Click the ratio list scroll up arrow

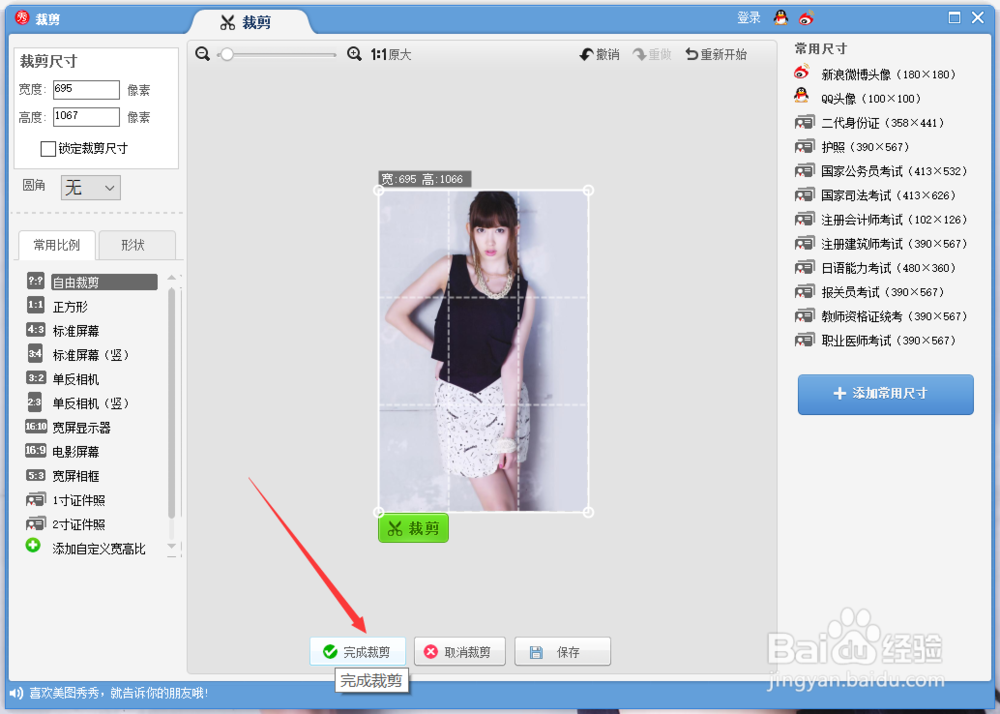click(x=172, y=278)
